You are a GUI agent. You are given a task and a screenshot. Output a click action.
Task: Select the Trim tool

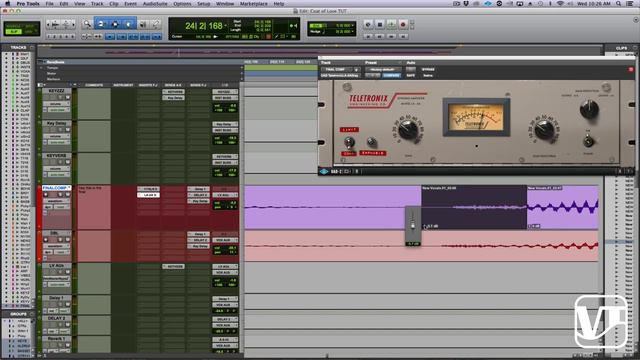(101, 24)
